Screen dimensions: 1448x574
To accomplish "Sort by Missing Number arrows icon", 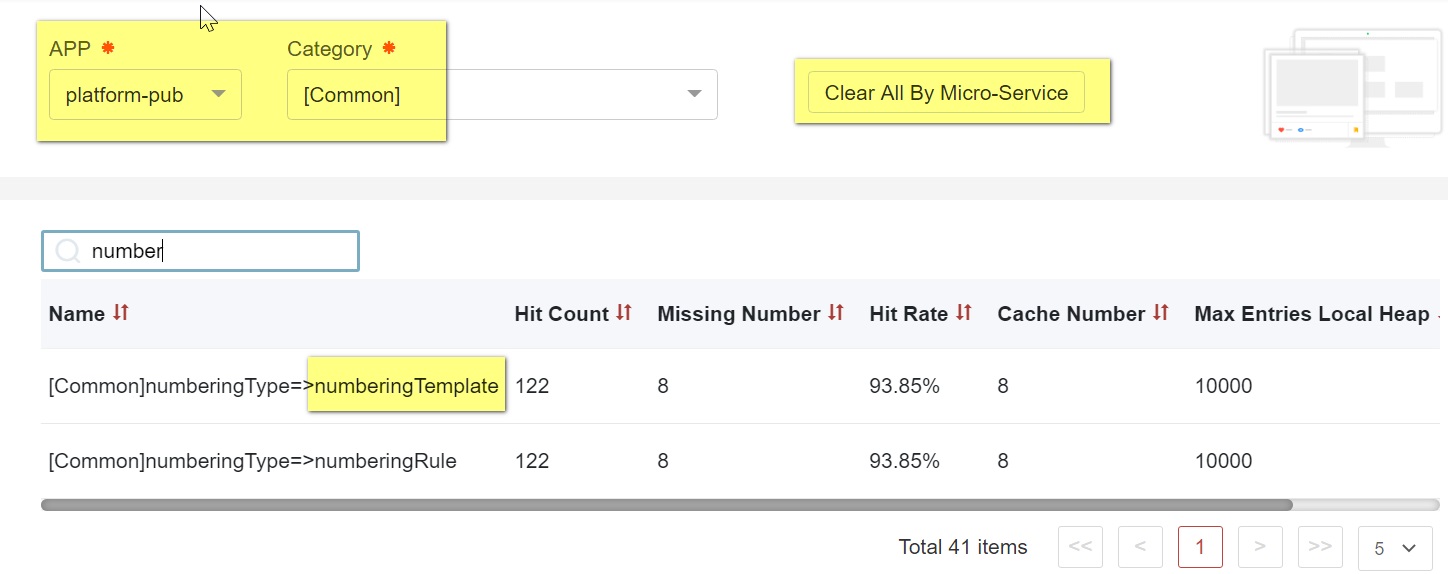I will tap(836, 313).
